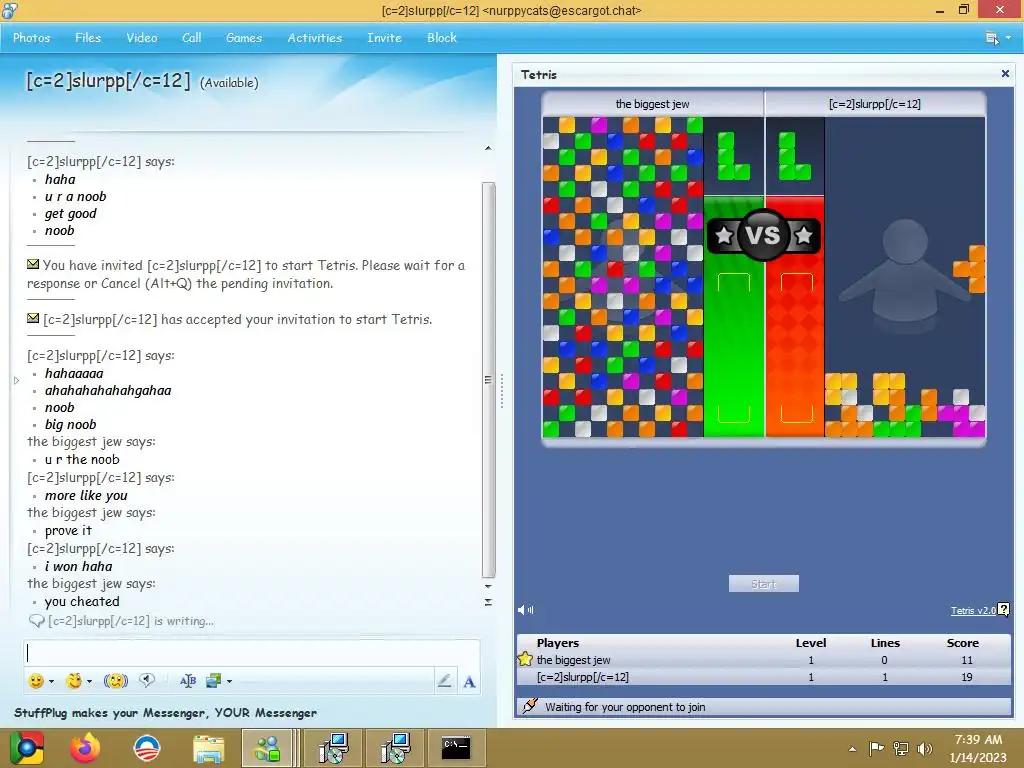This screenshot has height=768, width=1024.
Task: Open the wink selection icon
Action: click(74, 681)
